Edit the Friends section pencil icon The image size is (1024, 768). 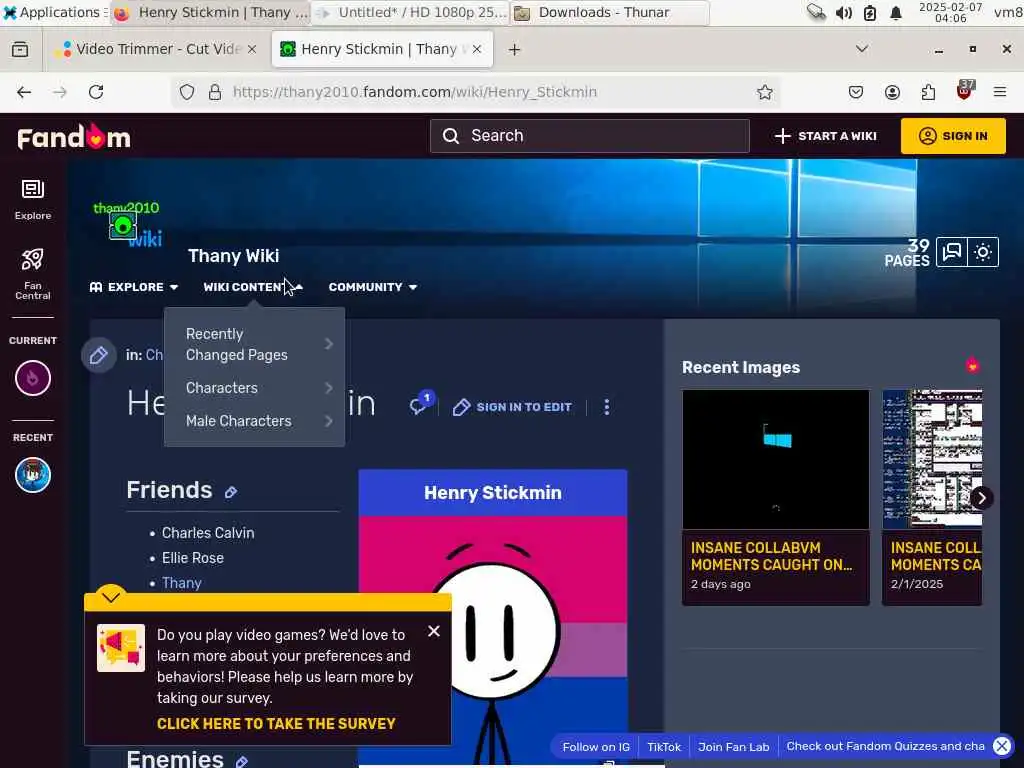tap(231, 492)
